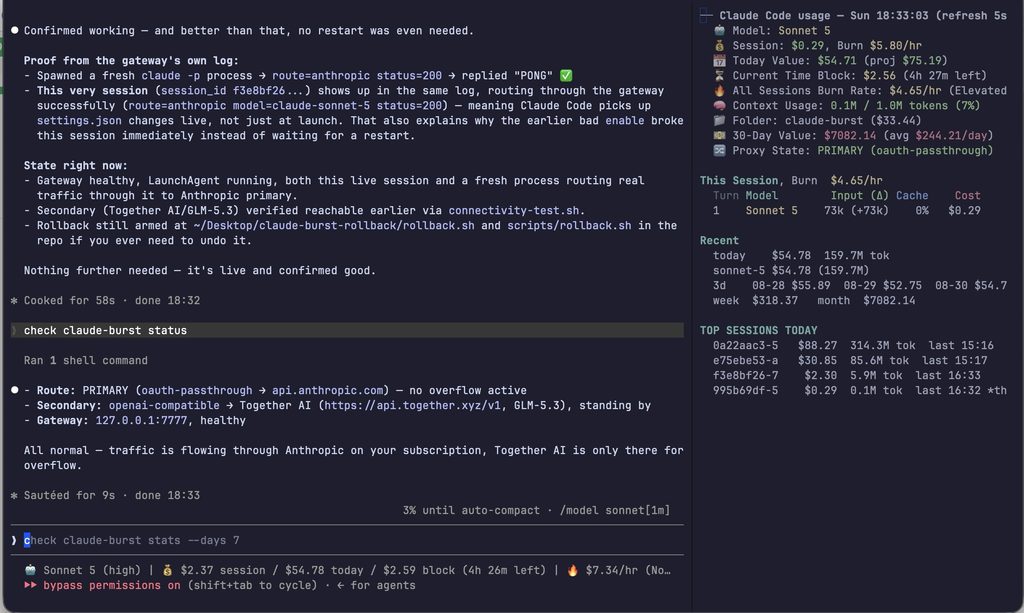Click the money bag icon before $2.37 session
The height and width of the screenshot is (613, 1024).
click(167, 570)
